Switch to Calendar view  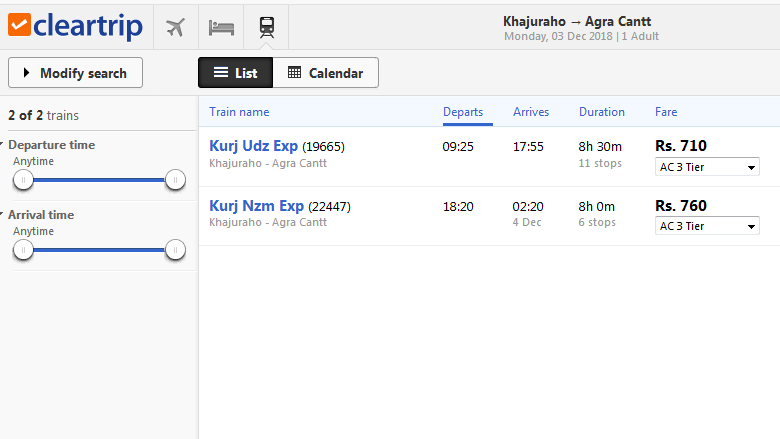pyautogui.click(x=326, y=73)
